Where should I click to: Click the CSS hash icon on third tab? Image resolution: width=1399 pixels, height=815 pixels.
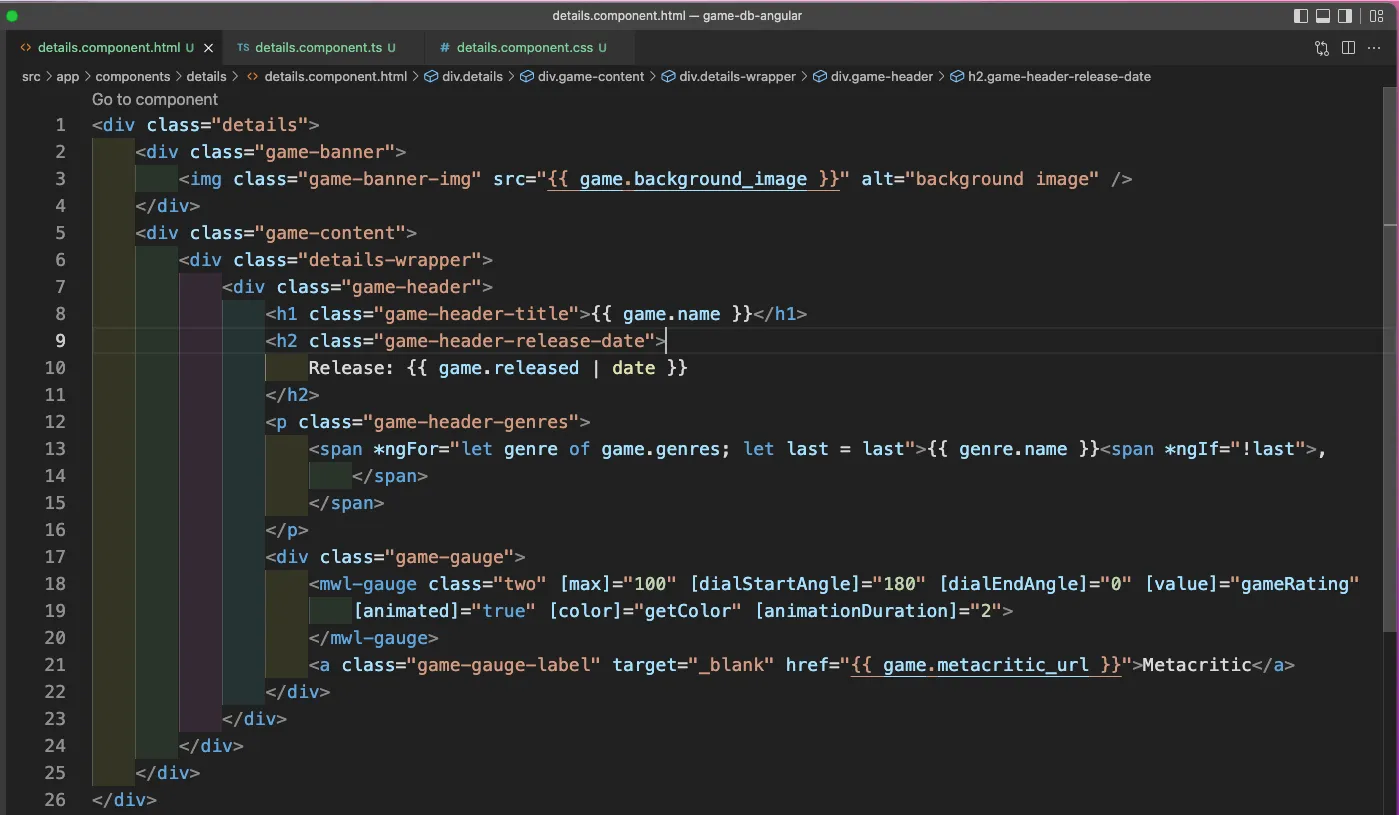tap(445, 48)
